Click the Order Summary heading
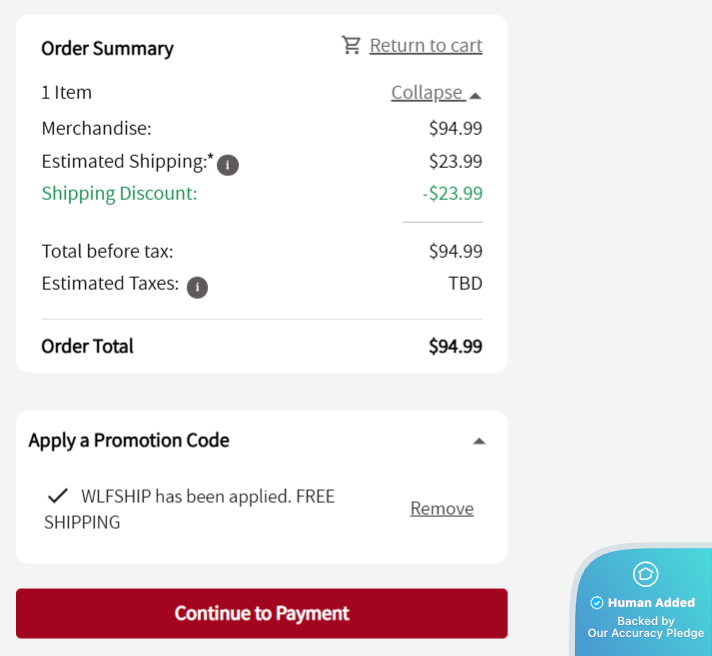712x656 pixels. [x=107, y=49]
